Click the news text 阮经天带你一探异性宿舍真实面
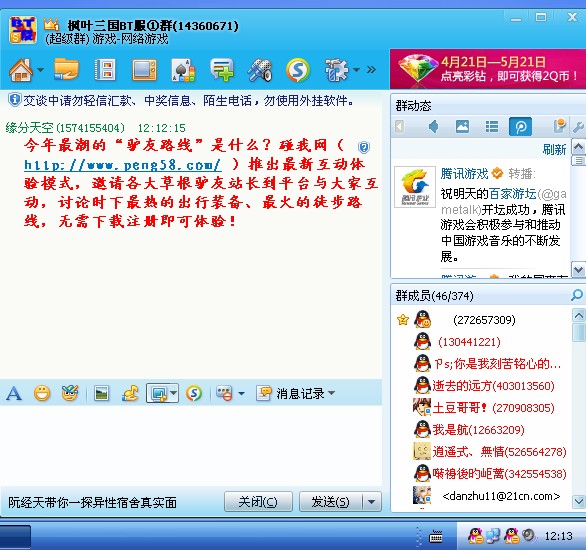This screenshot has width=586, height=550. pyautogui.click(x=92, y=503)
